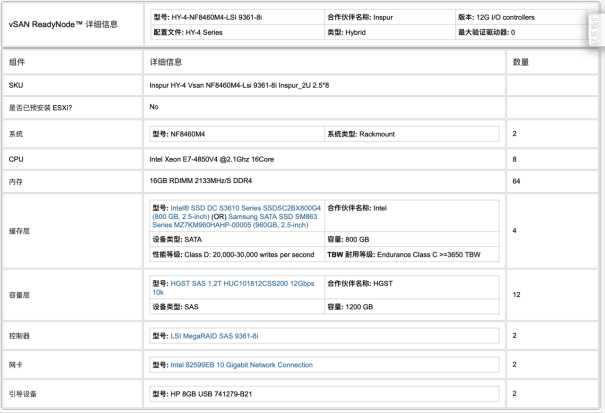The height and width of the screenshot is (413, 605).
Task: Click the 详细信息 column header
Action: click(166, 62)
